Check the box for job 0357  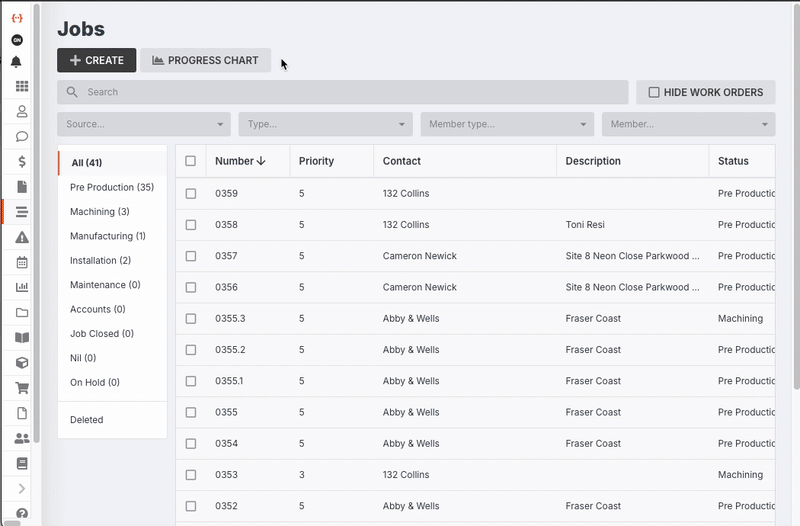(191, 256)
